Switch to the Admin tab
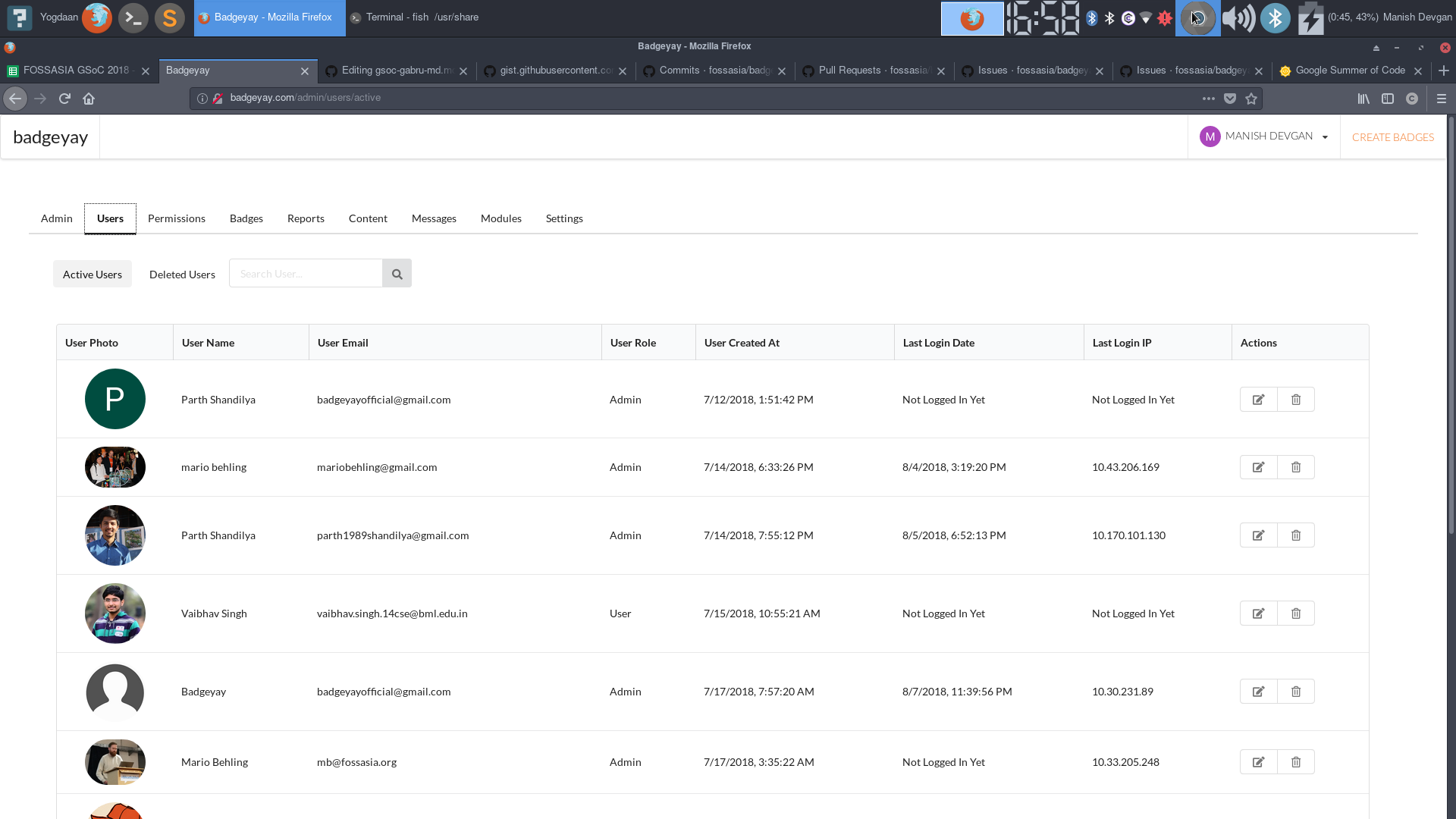The width and height of the screenshot is (1456, 819). pyautogui.click(x=57, y=218)
